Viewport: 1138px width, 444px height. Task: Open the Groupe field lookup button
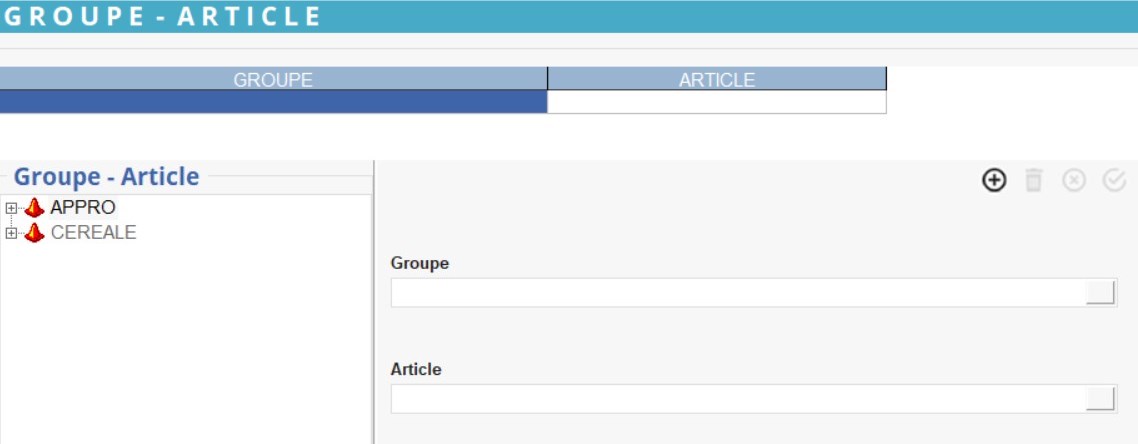1100,293
